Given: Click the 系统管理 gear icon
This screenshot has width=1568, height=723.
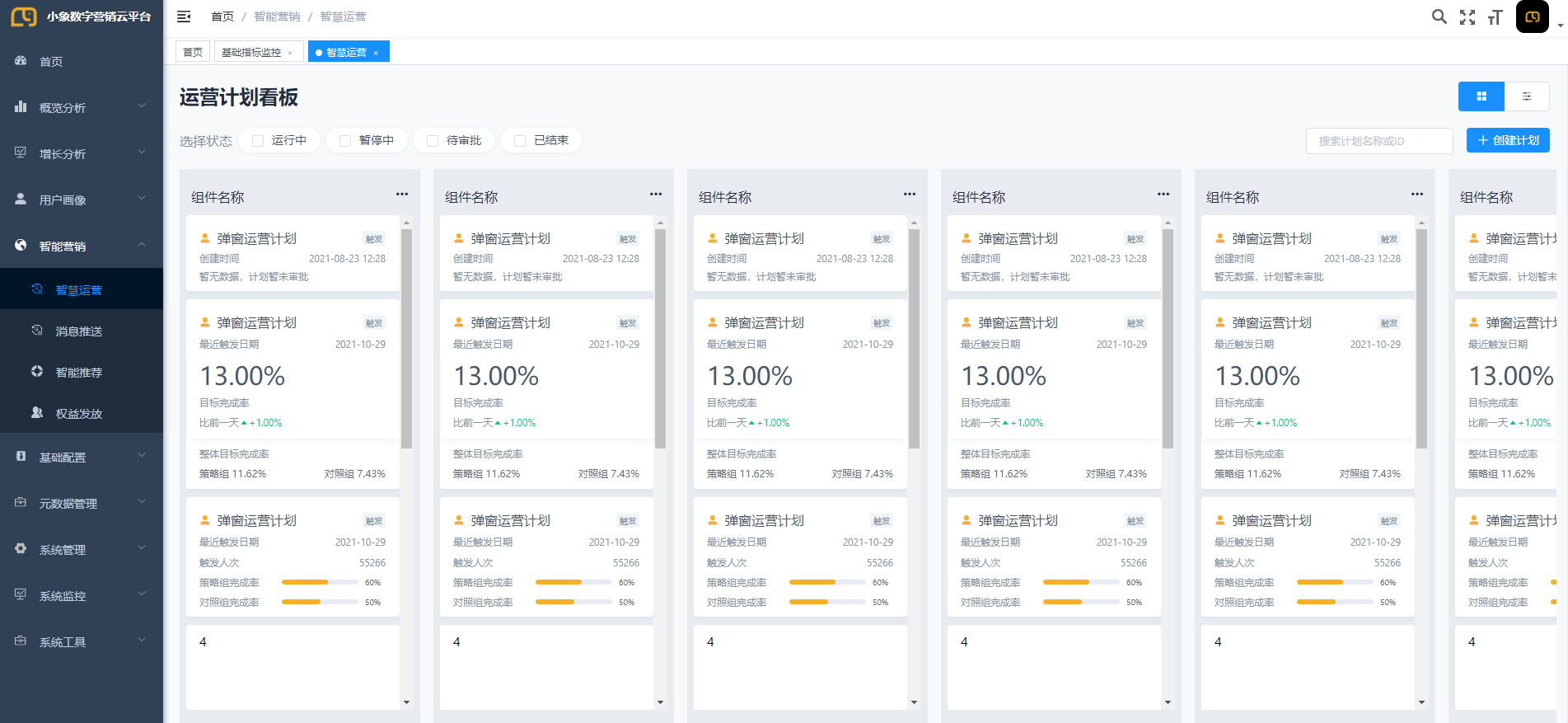Looking at the screenshot, I should [x=21, y=549].
